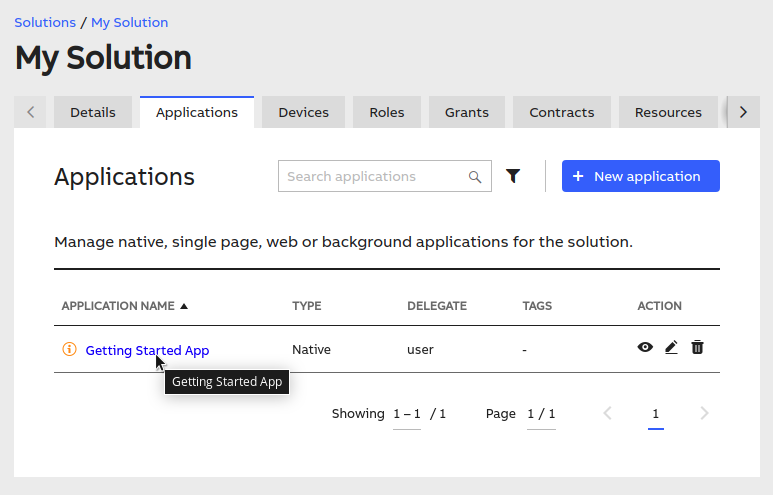Click the user delegate cell

tap(420, 350)
